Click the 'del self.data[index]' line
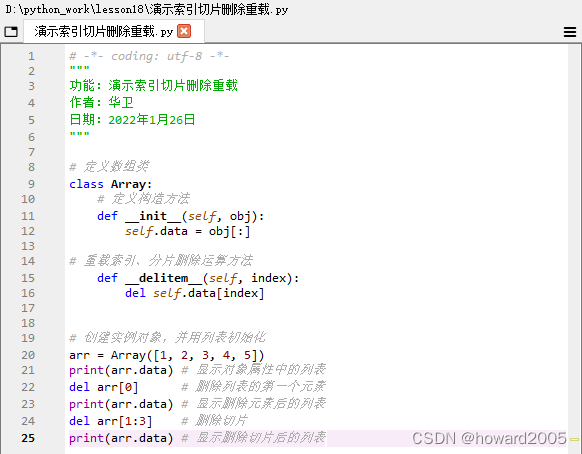Image resolution: width=582 pixels, height=454 pixels. [194, 293]
